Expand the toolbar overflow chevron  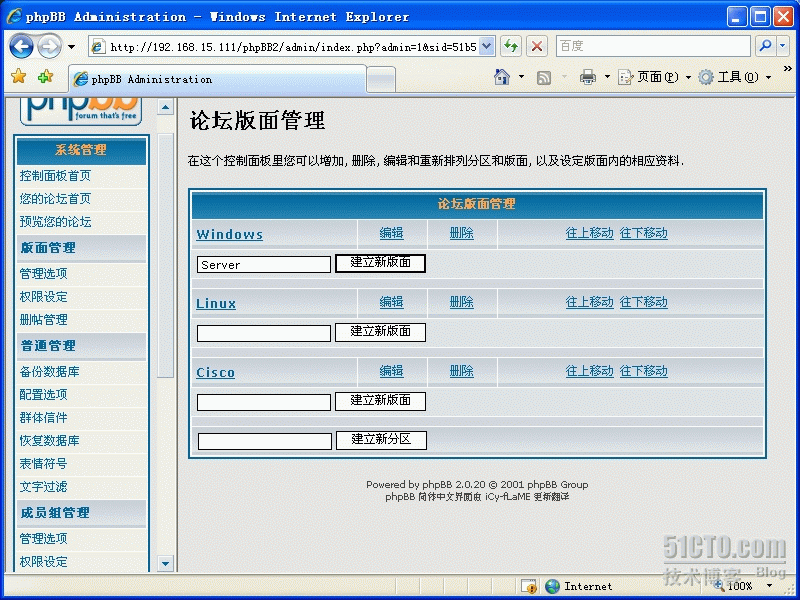click(787, 69)
